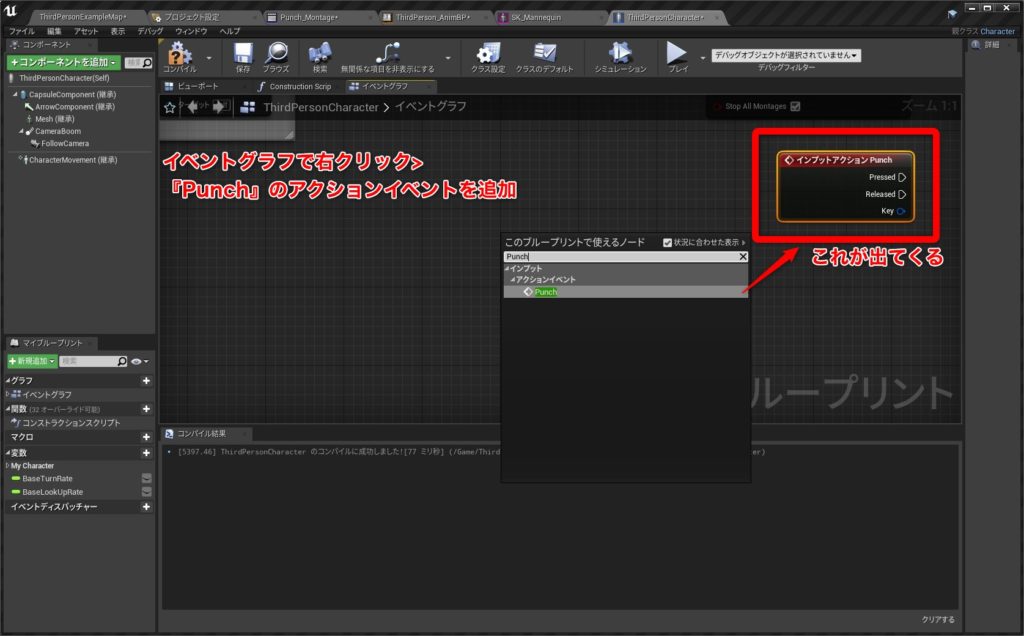
Task: Open the デバッグ menu
Action: [x=150, y=31]
